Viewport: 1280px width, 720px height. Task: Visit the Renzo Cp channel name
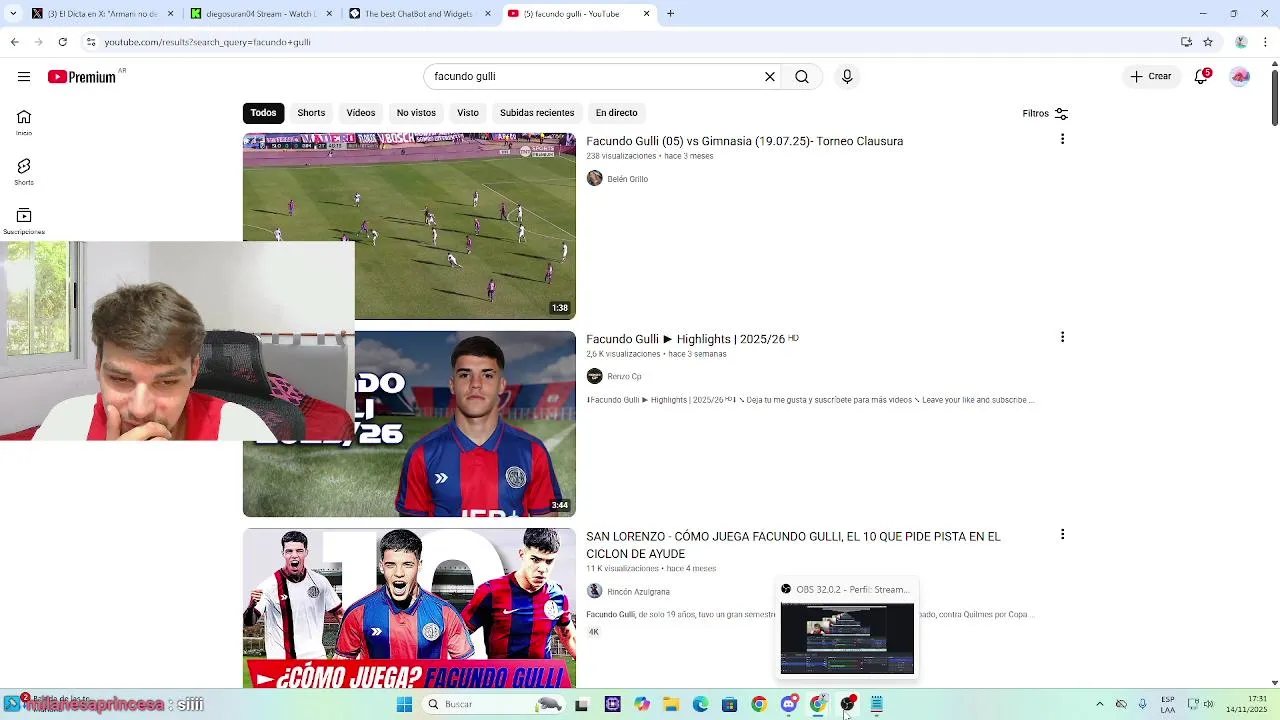[624, 377]
